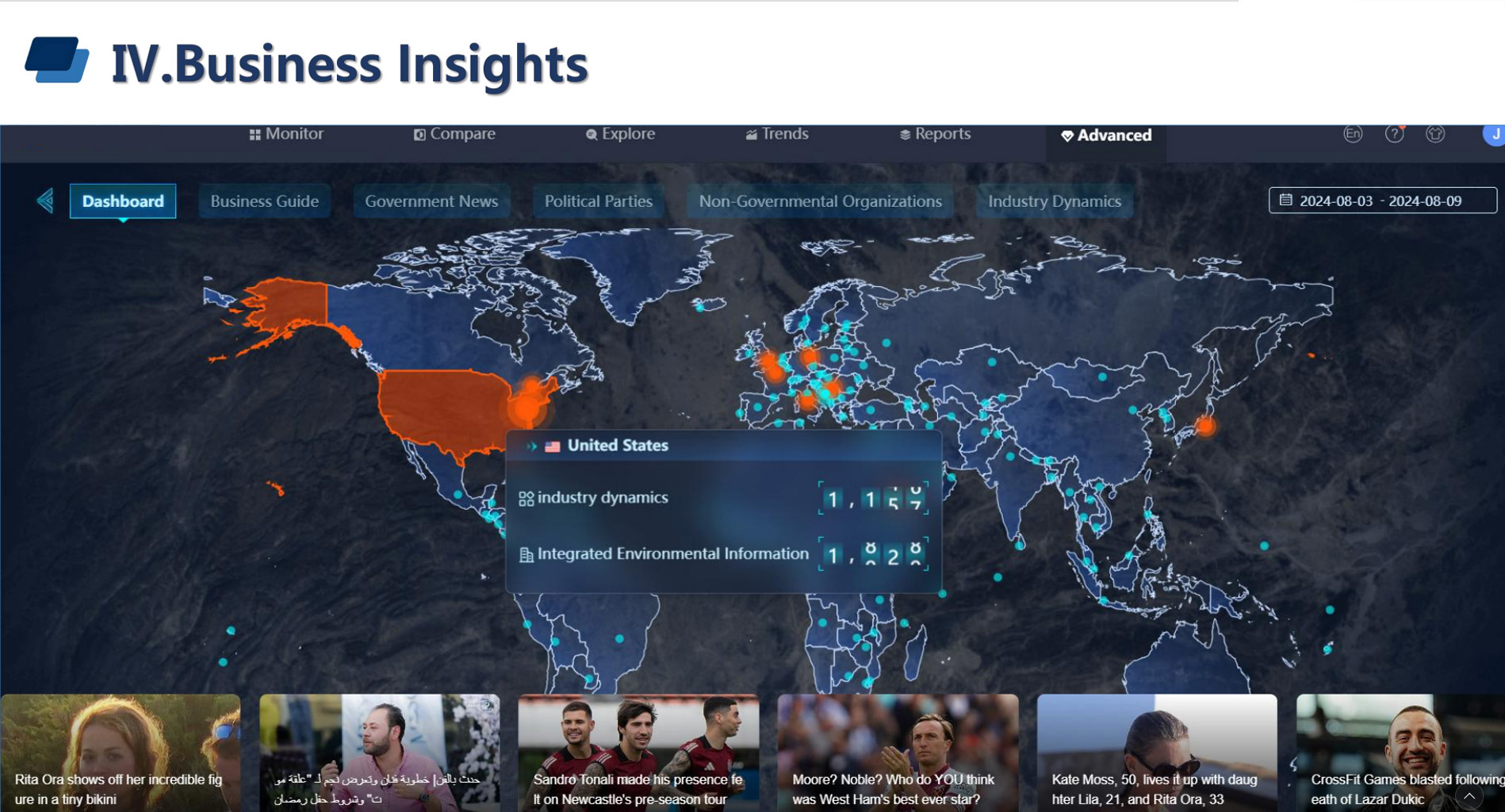
Task: Expand the arrow beside United States flag
Action: 532,446
